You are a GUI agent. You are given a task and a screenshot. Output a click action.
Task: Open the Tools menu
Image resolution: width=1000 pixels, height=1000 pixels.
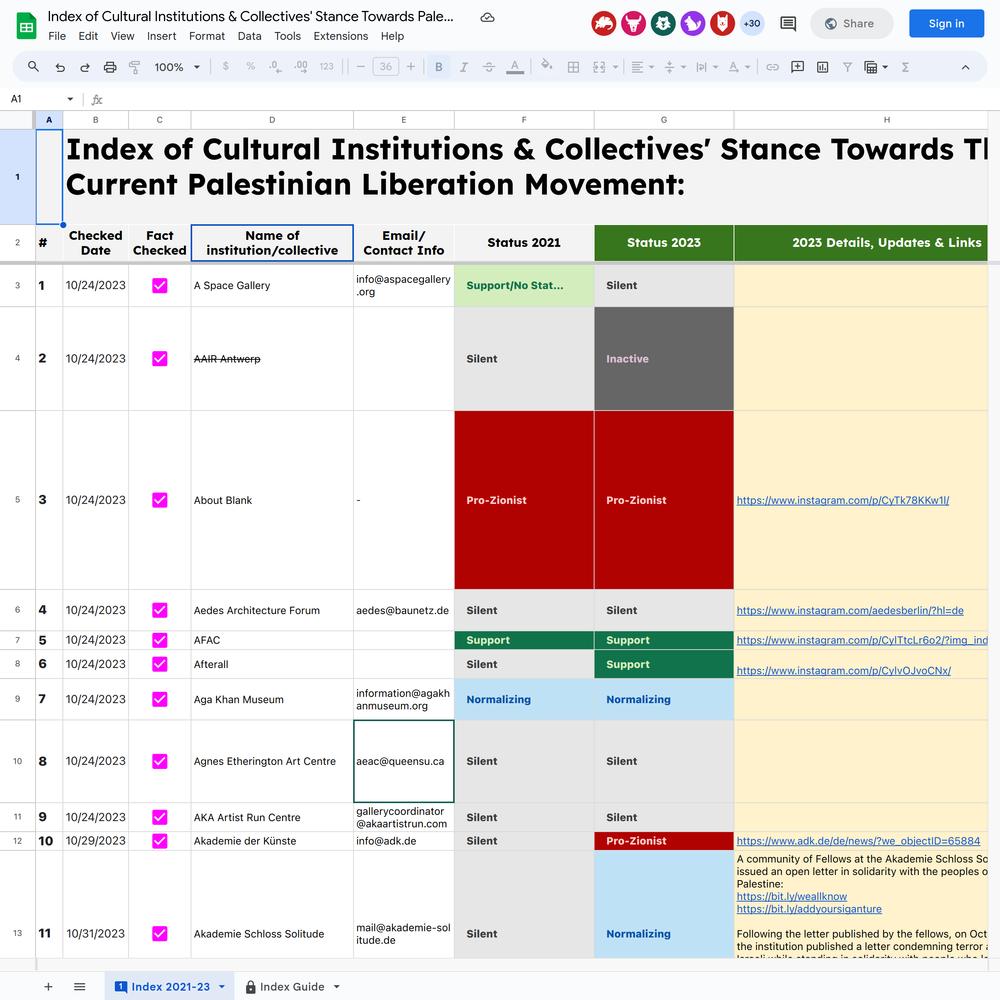[x=288, y=36]
